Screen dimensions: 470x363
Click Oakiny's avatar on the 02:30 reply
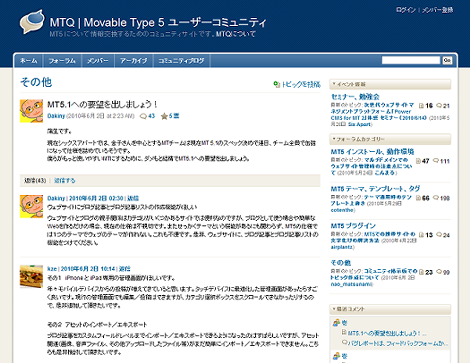[31, 206]
